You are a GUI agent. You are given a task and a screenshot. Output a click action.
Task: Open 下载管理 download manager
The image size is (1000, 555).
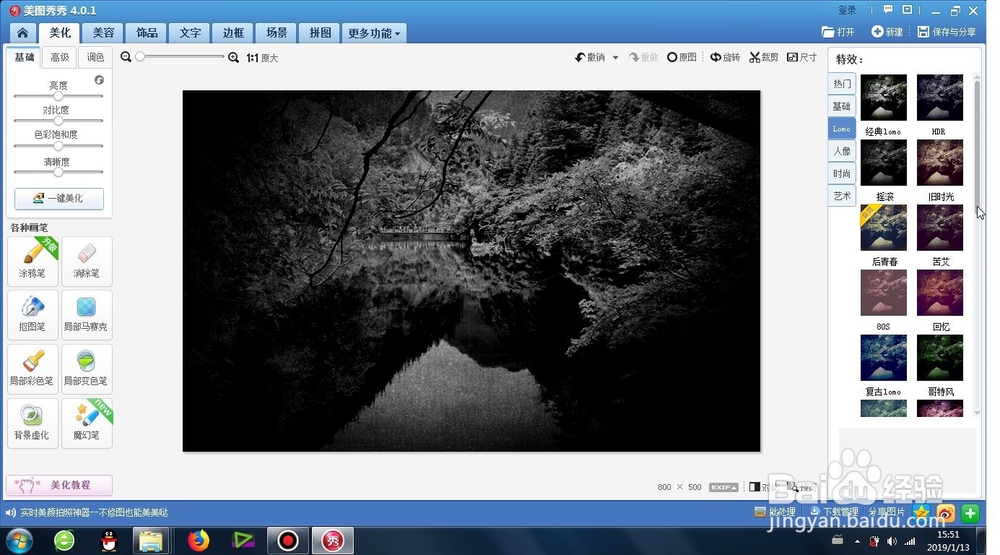(x=834, y=512)
